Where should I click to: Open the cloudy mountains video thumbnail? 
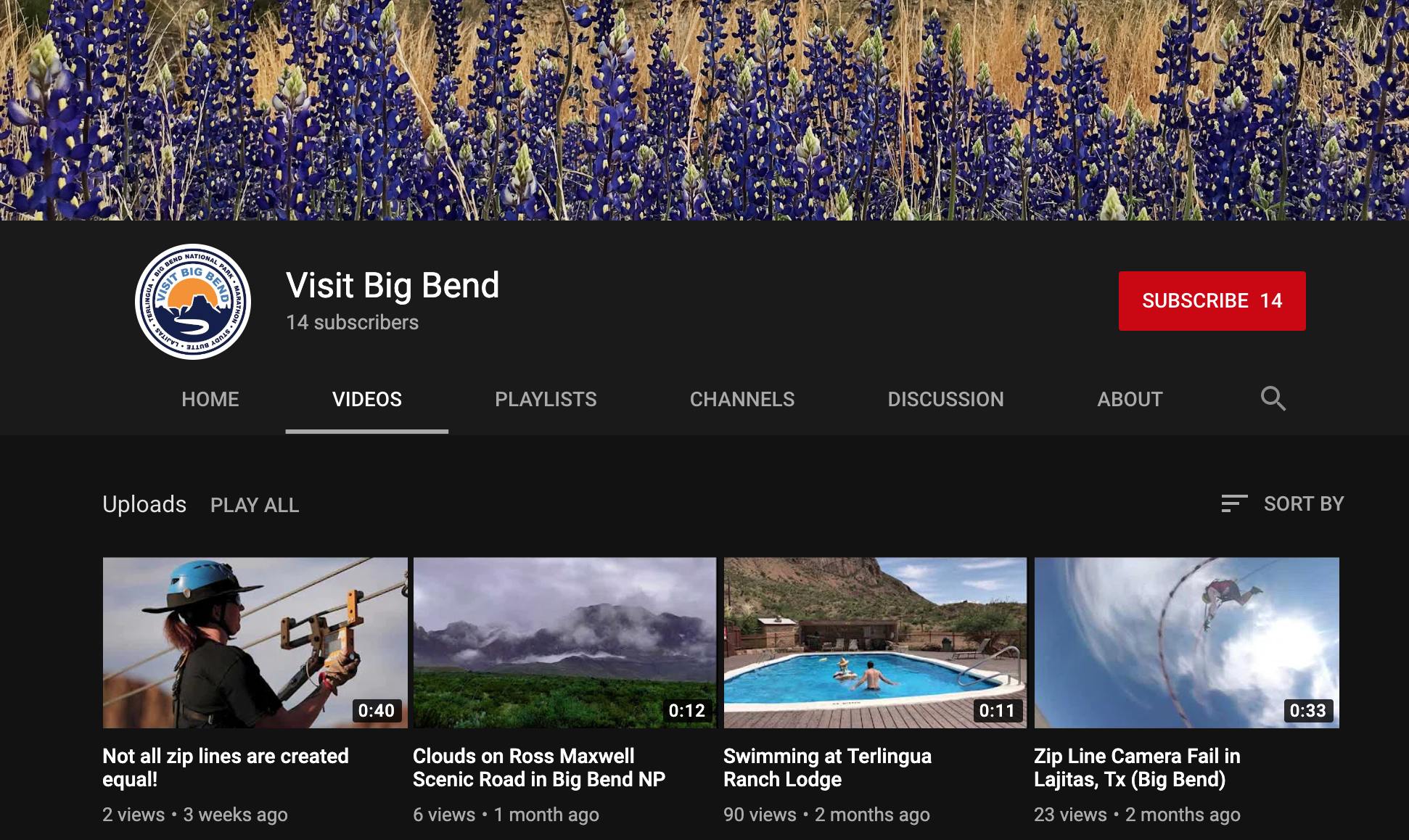pyautogui.click(x=564, y=643)
